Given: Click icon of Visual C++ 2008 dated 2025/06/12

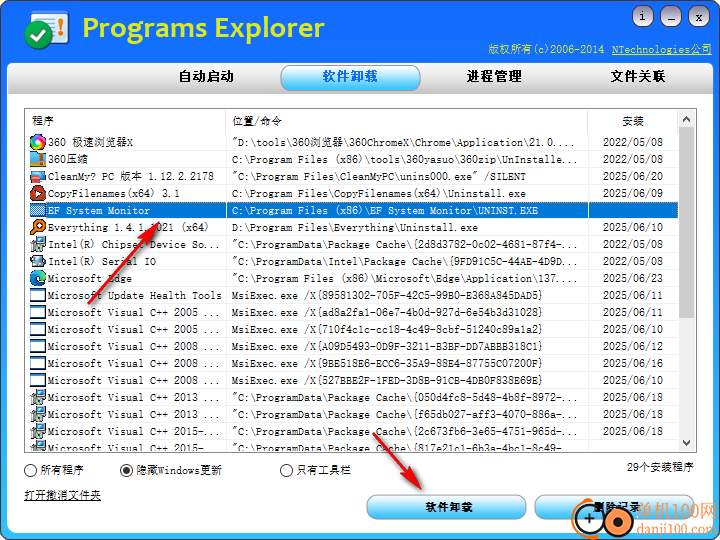Looking at the screenshot, I should [38, 346].
